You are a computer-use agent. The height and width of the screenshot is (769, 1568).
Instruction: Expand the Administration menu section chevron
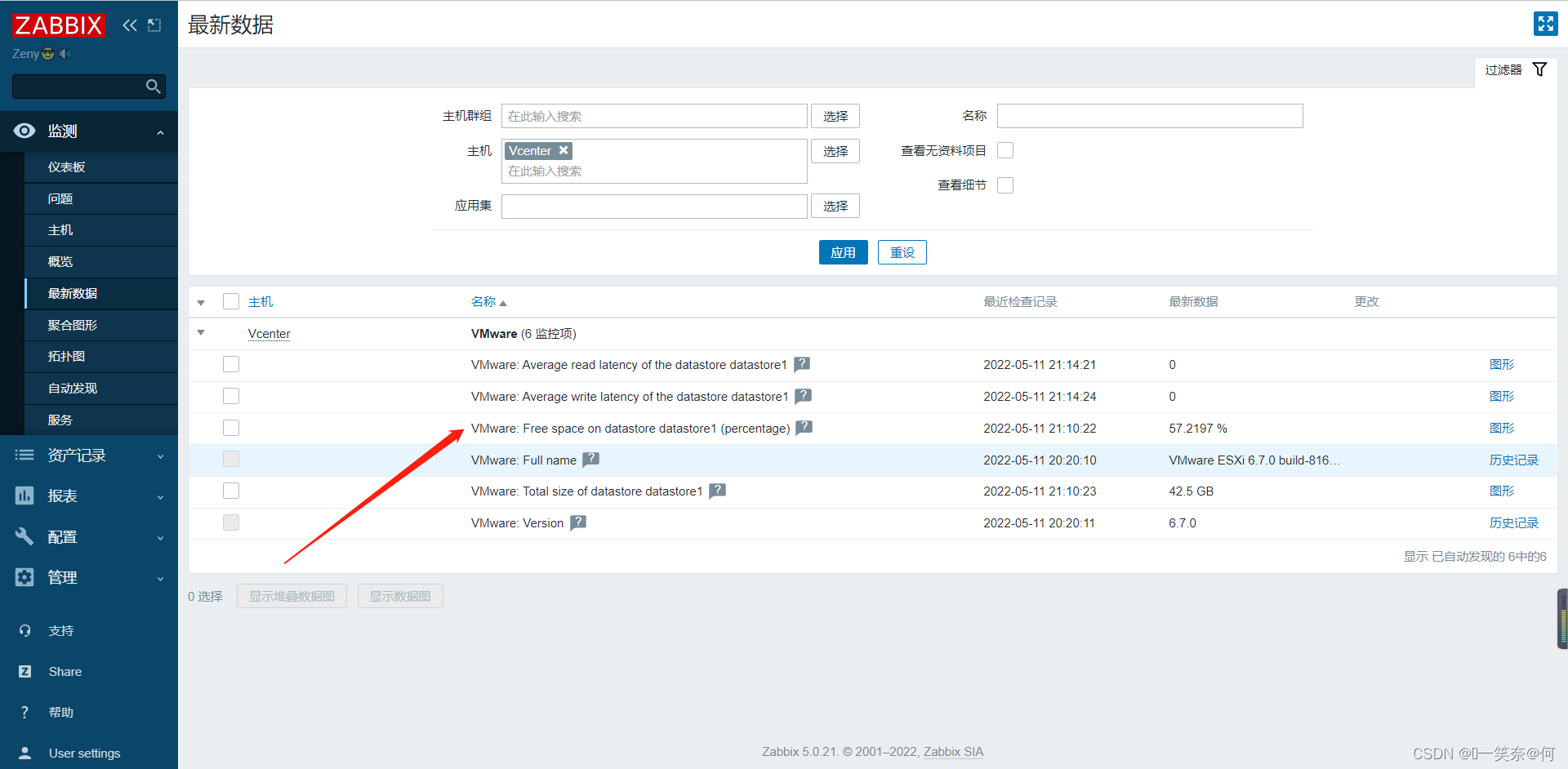[160, 579]
